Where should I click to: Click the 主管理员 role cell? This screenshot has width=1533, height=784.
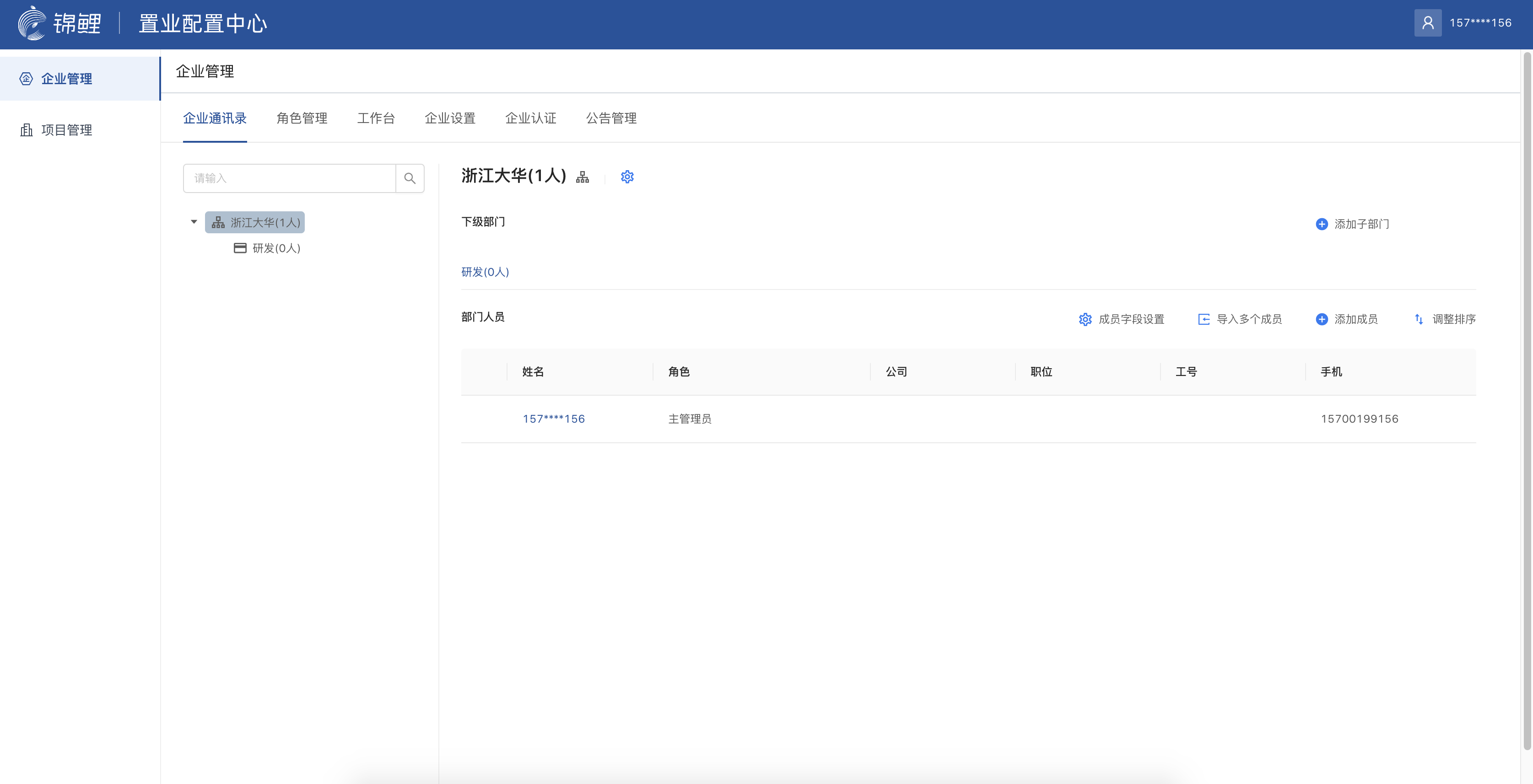coord(690,419)
